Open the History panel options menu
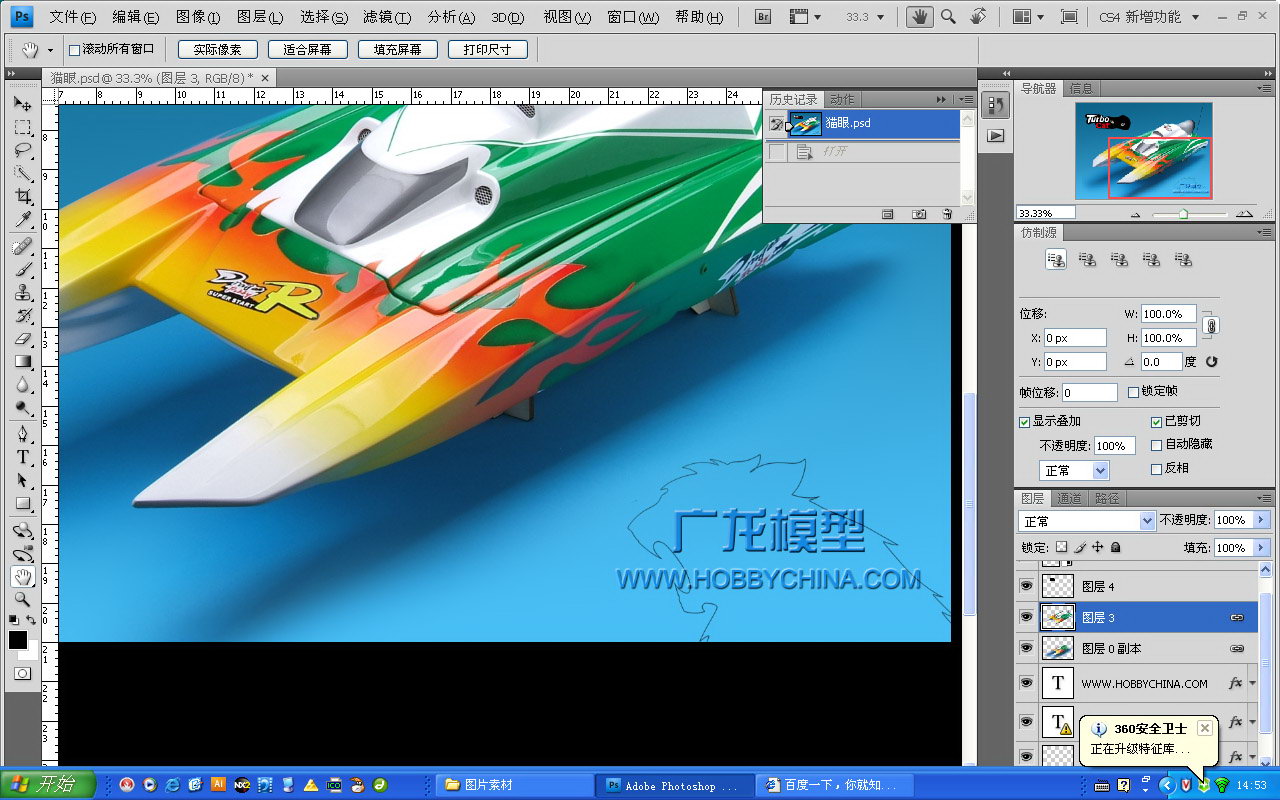The height and width of the screenshot is (800, 1280). point(966,99)
